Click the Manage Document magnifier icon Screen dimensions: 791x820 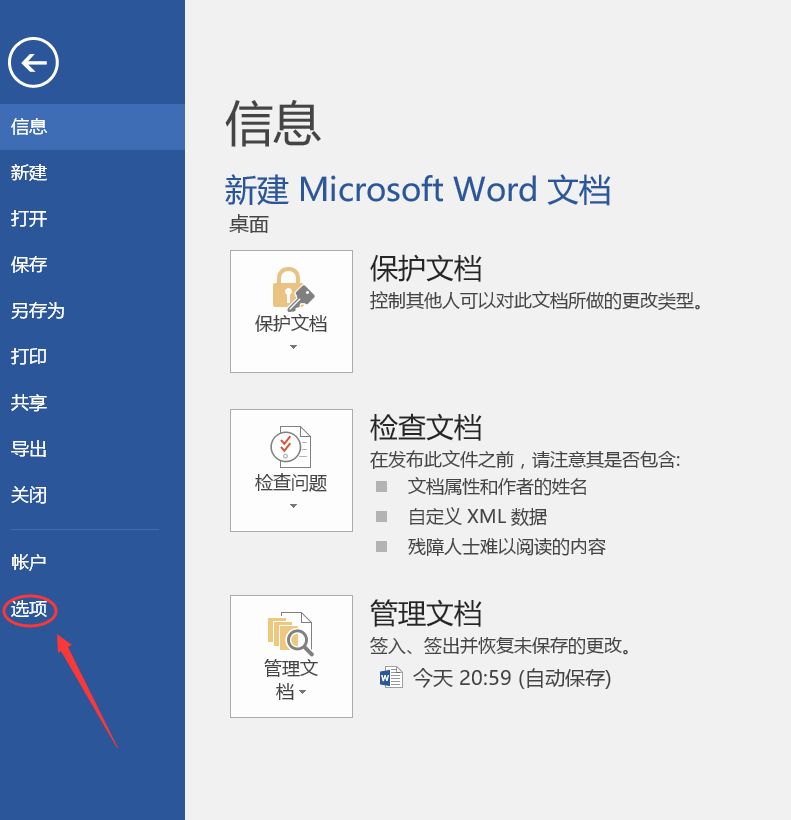click(x=291, y=634)
